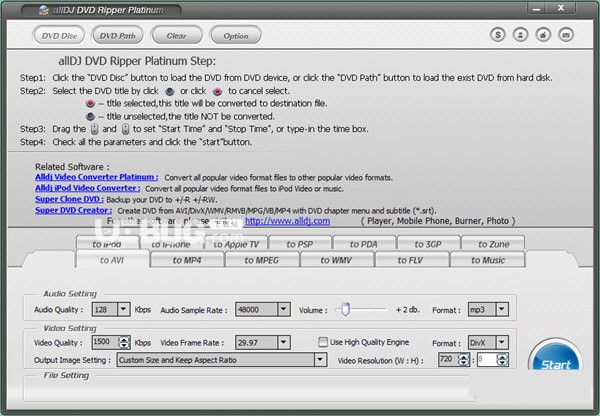Viewport: 600px width, 416px height.
Task: Click the email support envelope icon
Action: [x=566, y=35]
